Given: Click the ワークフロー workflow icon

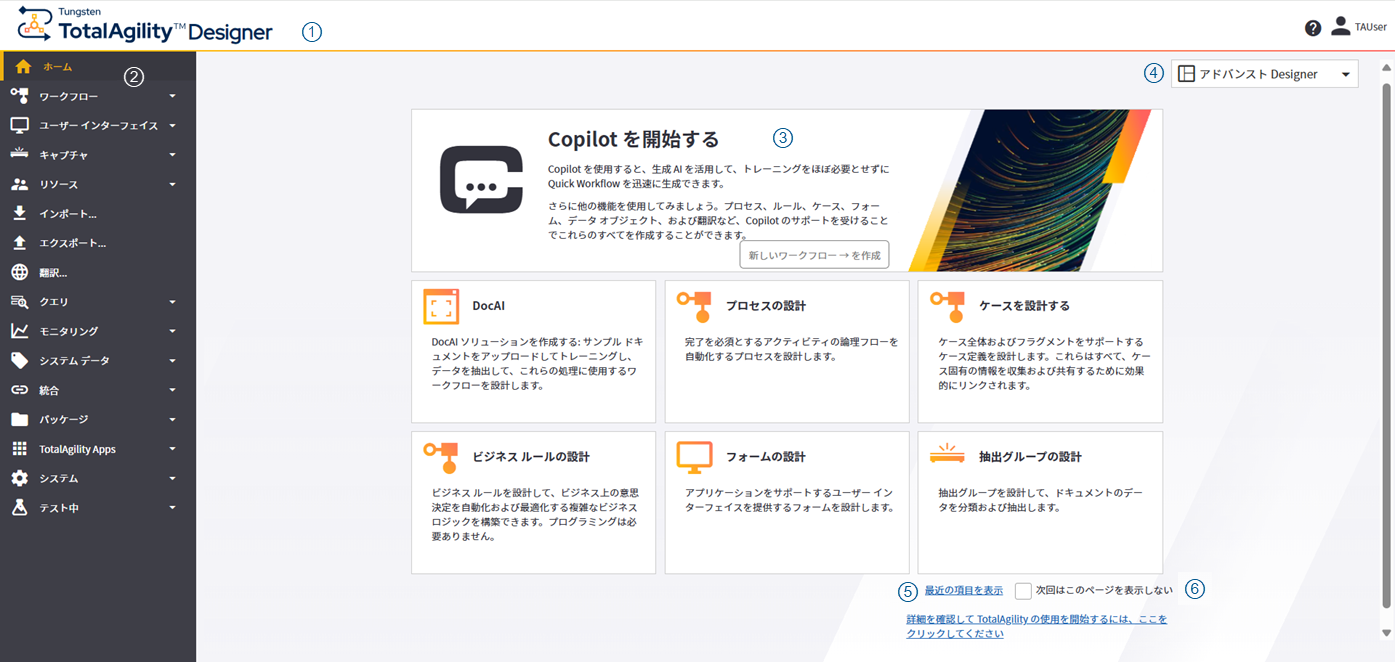Looking at the screenshot, I should pyautogui.click(x=22, y=96).
